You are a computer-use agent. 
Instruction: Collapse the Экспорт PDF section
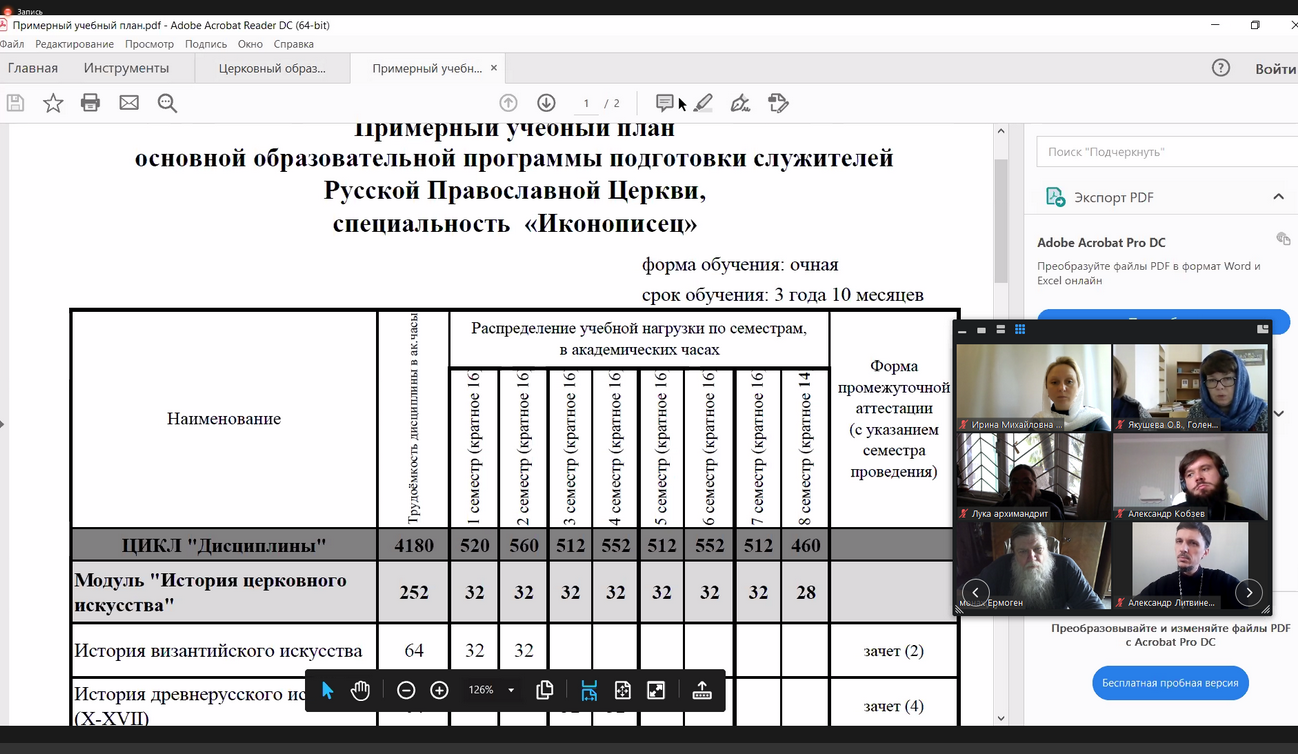point(1278,197)
